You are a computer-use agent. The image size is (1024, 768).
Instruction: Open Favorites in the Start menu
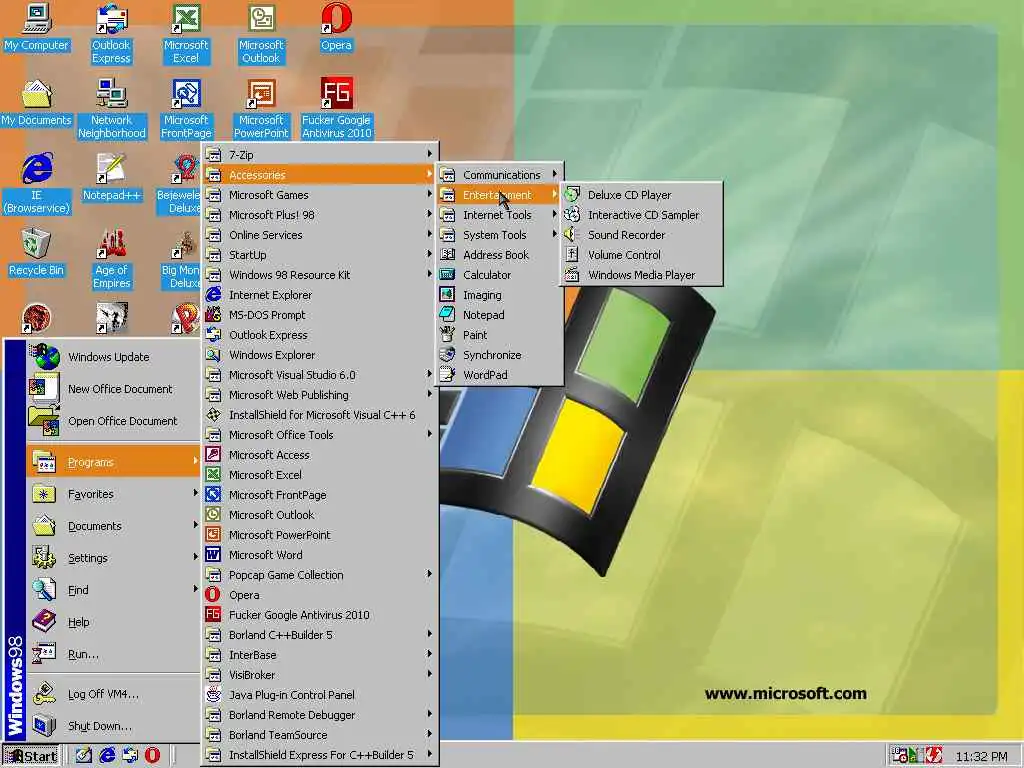tap(113, 494)
